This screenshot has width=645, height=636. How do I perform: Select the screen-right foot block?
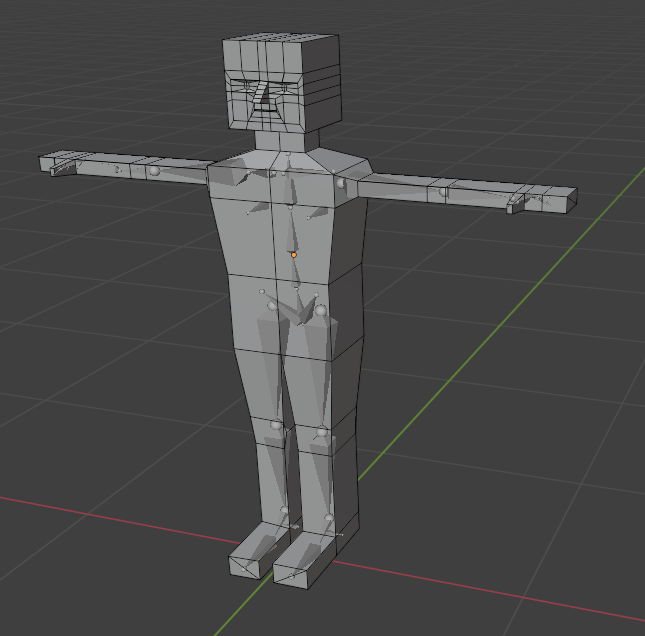click(307, 560)
